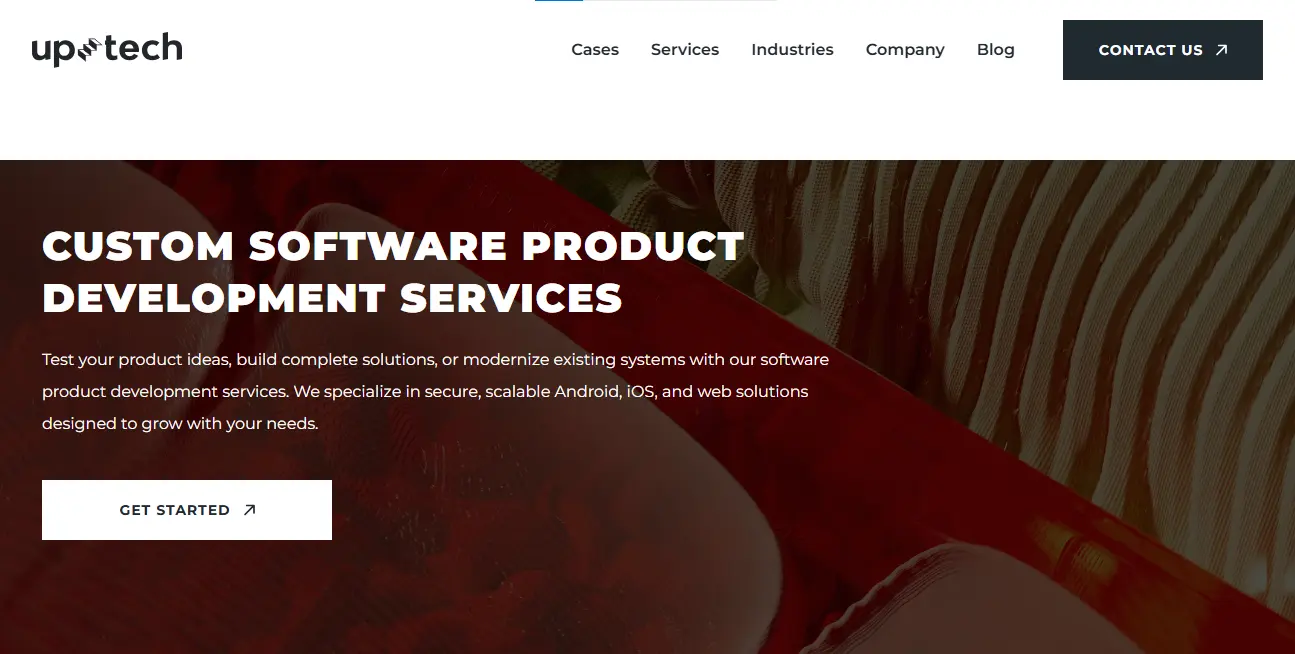Click the paragraph starting 'Test your product ideas'

click(435, 391)
